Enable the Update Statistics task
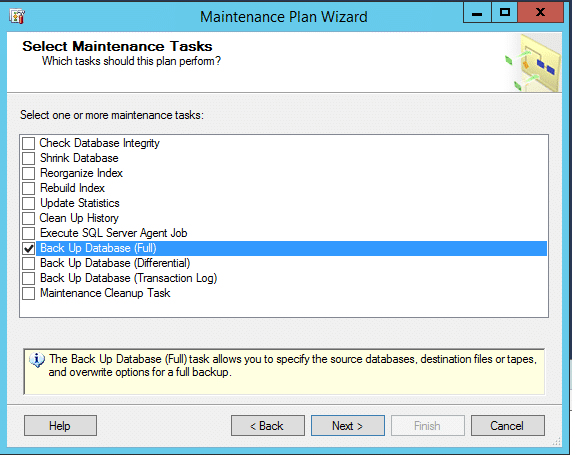Image resolution: width=572 pixels, height=457 pixels. pos(28,203)
